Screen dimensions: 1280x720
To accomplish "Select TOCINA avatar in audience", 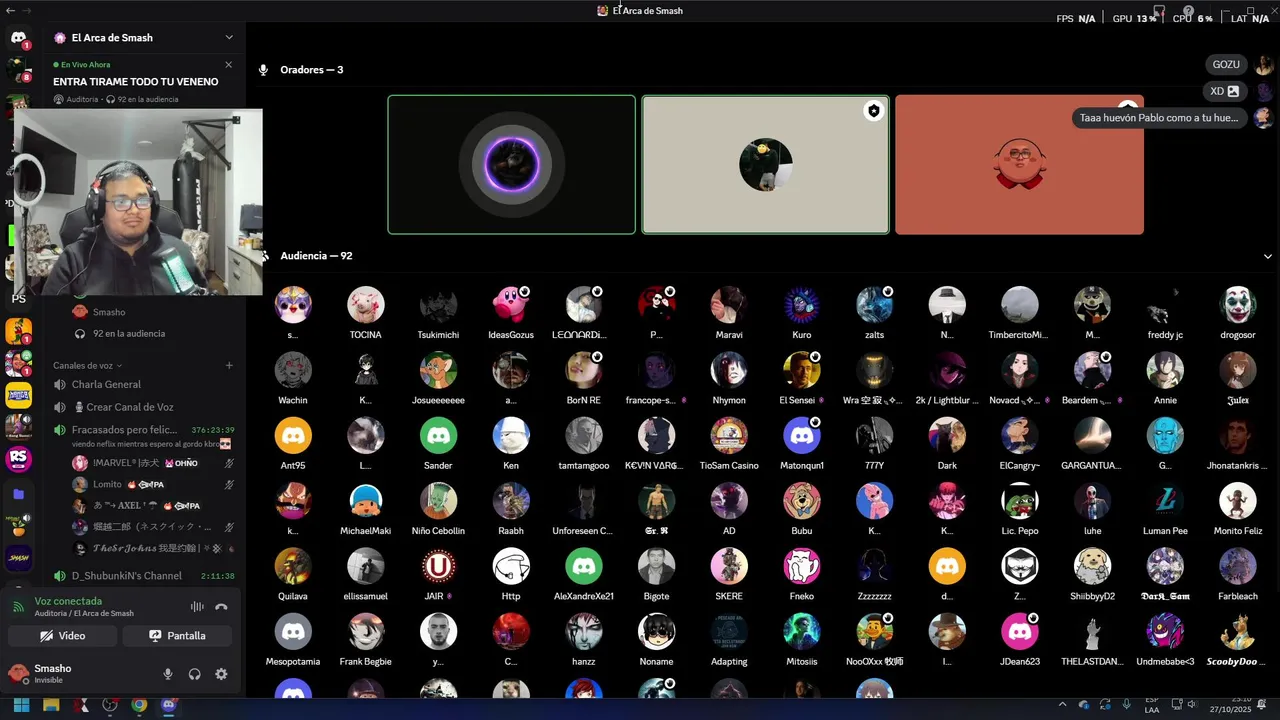I will coord(365,305).
